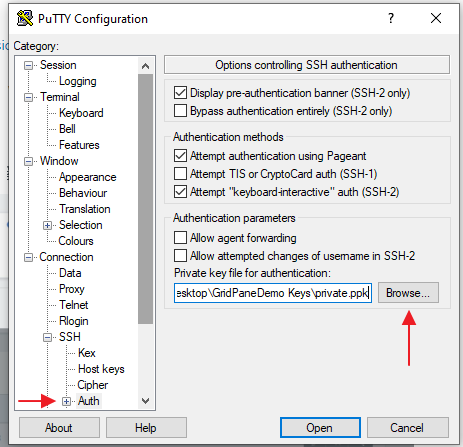Check Allow attempted changes of username
This screenshot has height=447, width=463.
pos(180,256)
